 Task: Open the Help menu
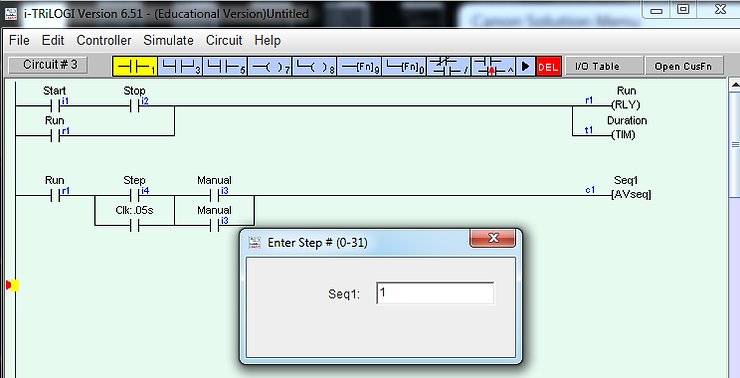(268, 41)
